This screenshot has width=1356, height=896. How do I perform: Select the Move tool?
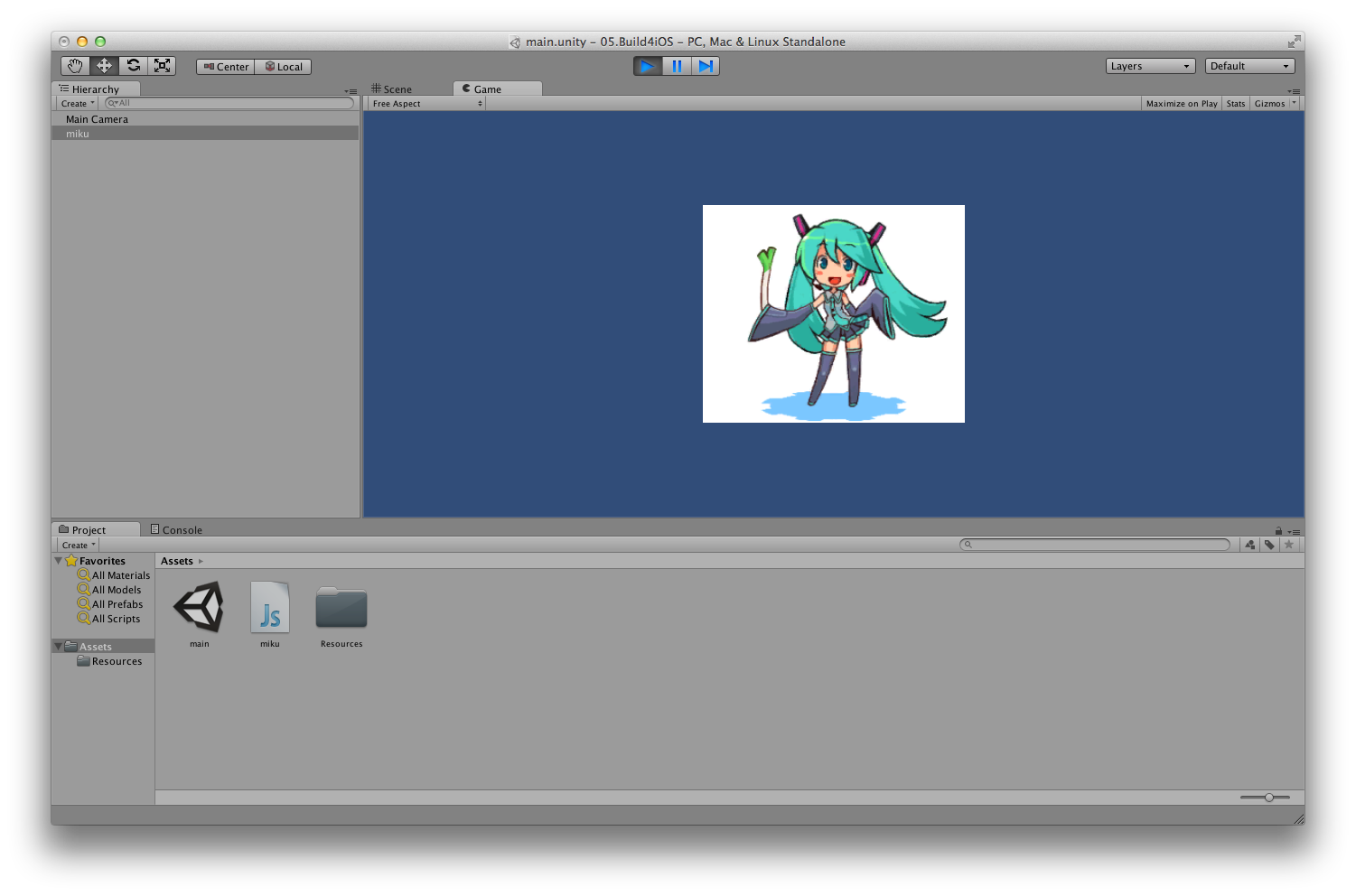(x=104, y=66)
